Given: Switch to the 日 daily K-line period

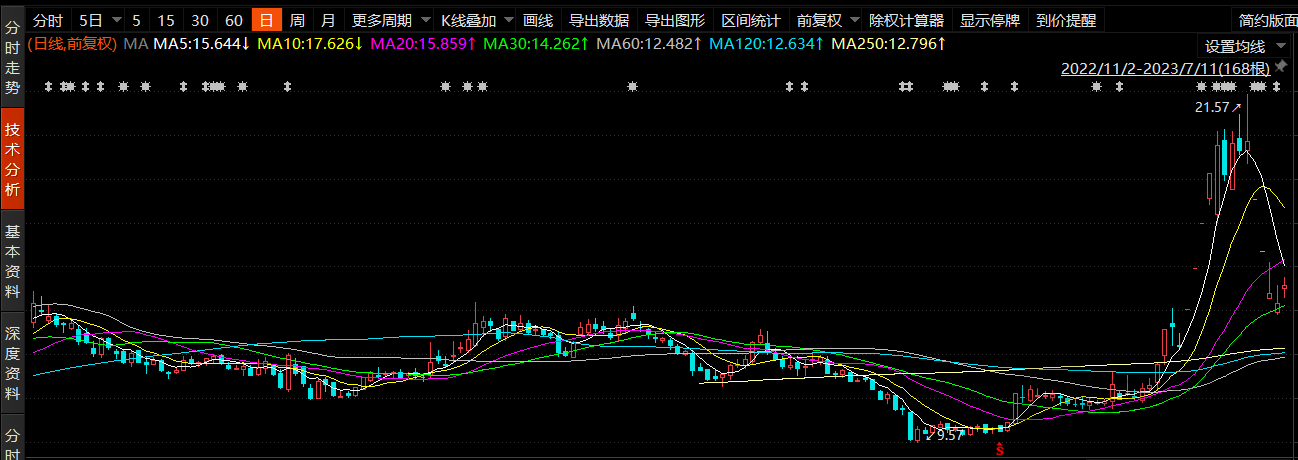Looking at the screenshot, I should [266, 20].
